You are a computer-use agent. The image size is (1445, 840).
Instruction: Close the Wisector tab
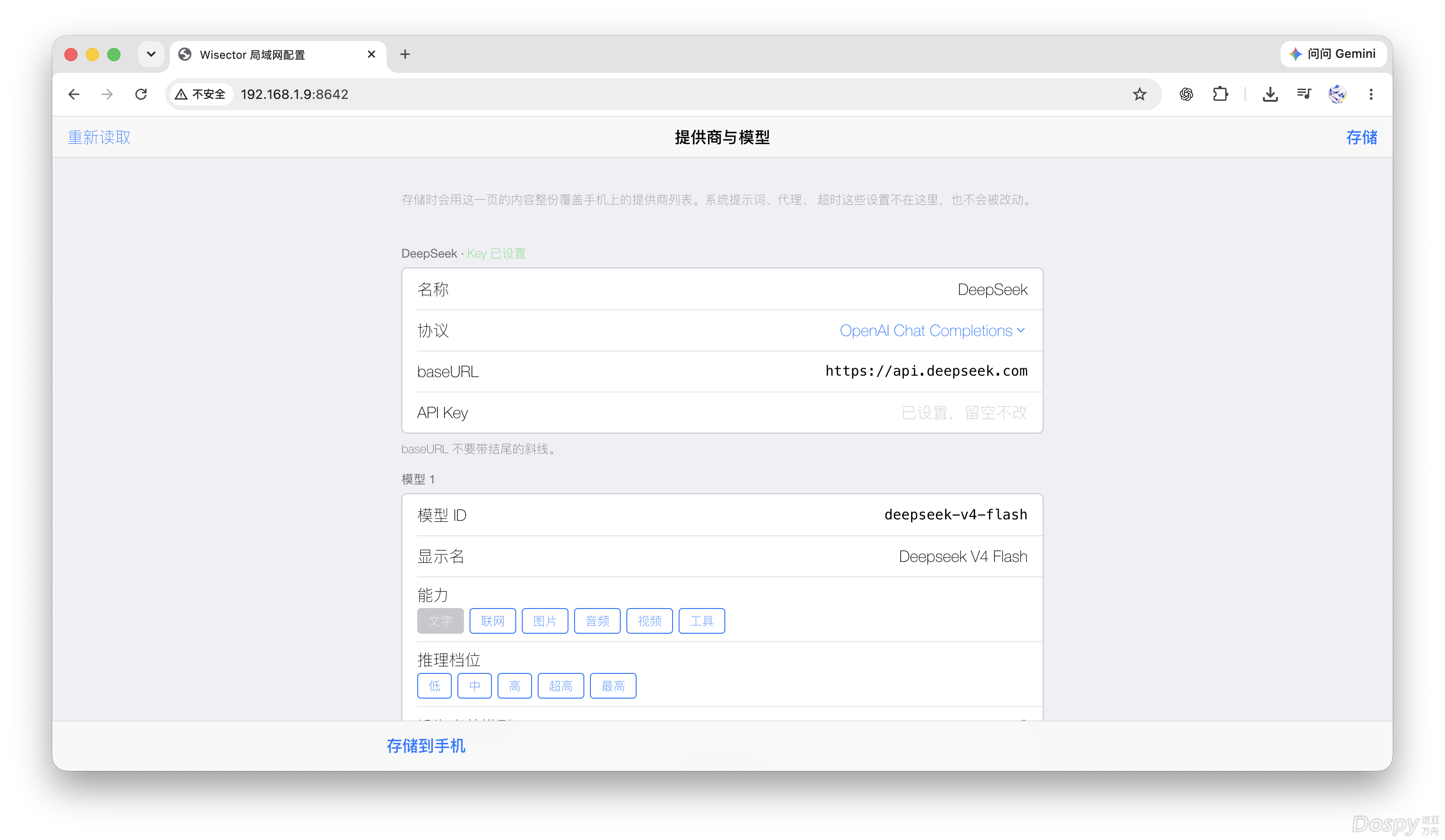(371, 54)
